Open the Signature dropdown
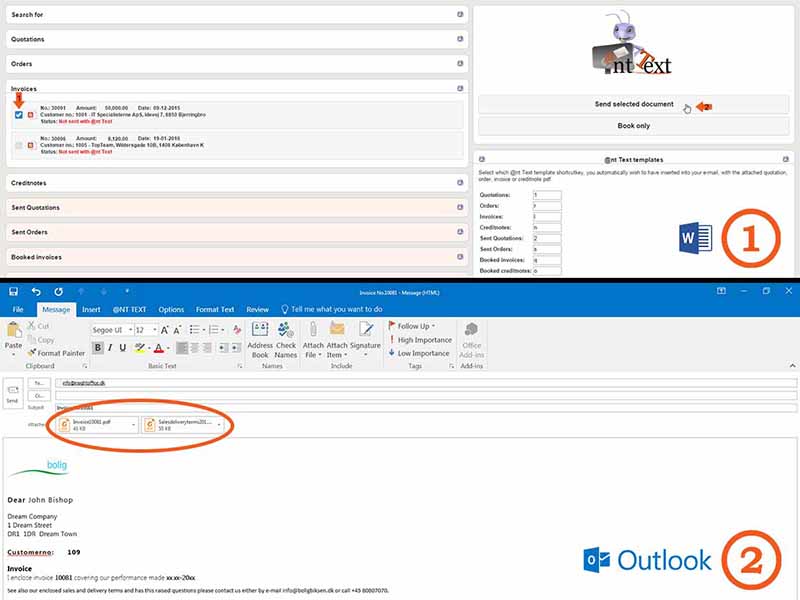This screenshot has width=800, height=600. point(365,340)
